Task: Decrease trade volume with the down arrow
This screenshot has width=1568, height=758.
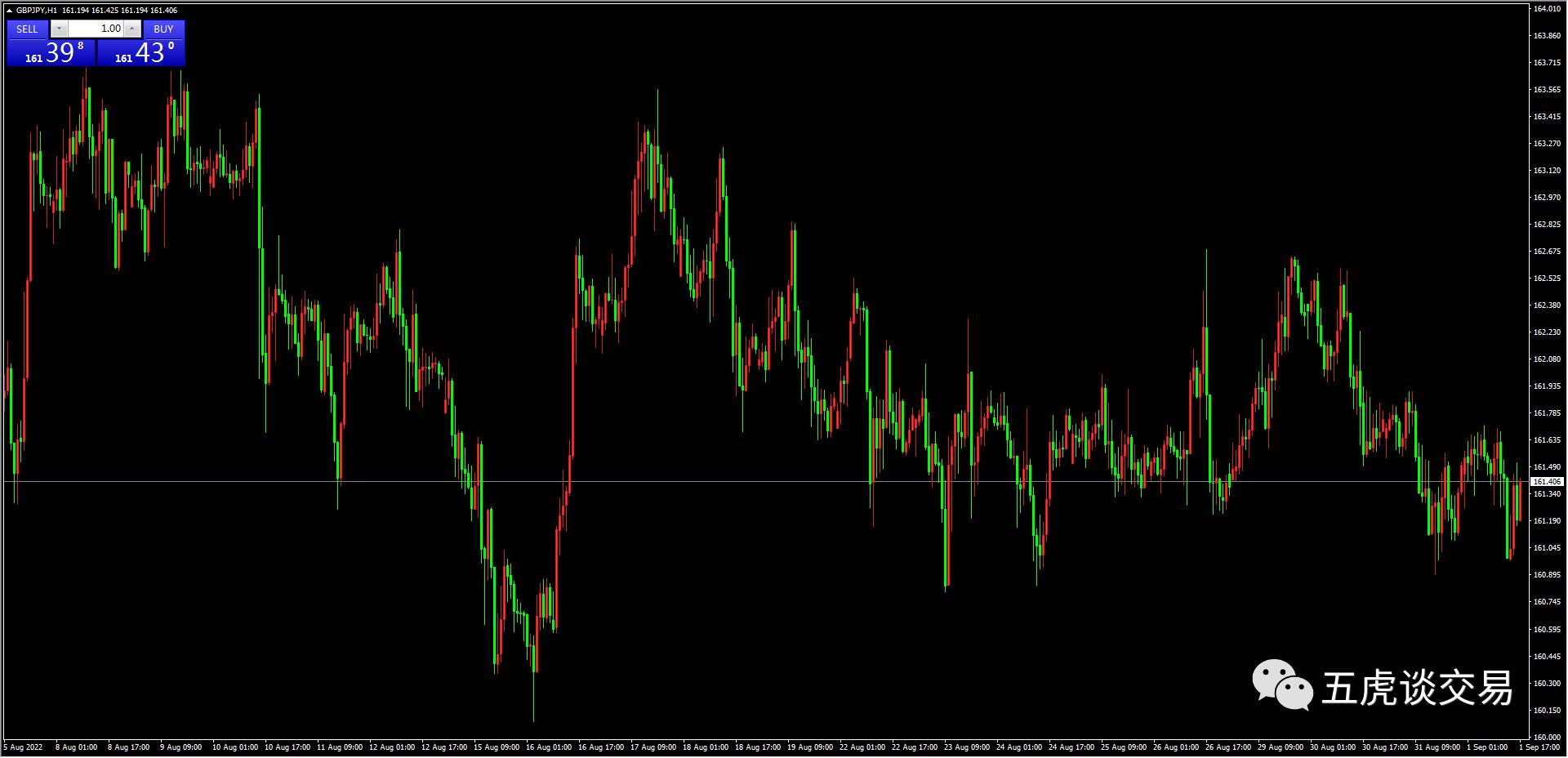Action: click(x=59, y=29)
